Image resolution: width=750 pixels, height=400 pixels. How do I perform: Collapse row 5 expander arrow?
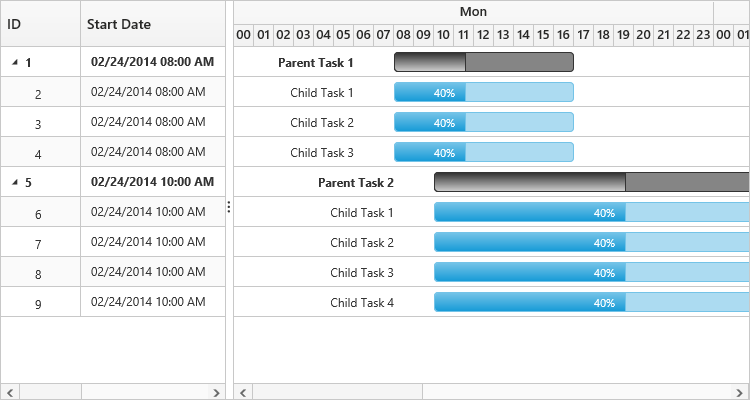pyautogui.click(x=15, y=182)
